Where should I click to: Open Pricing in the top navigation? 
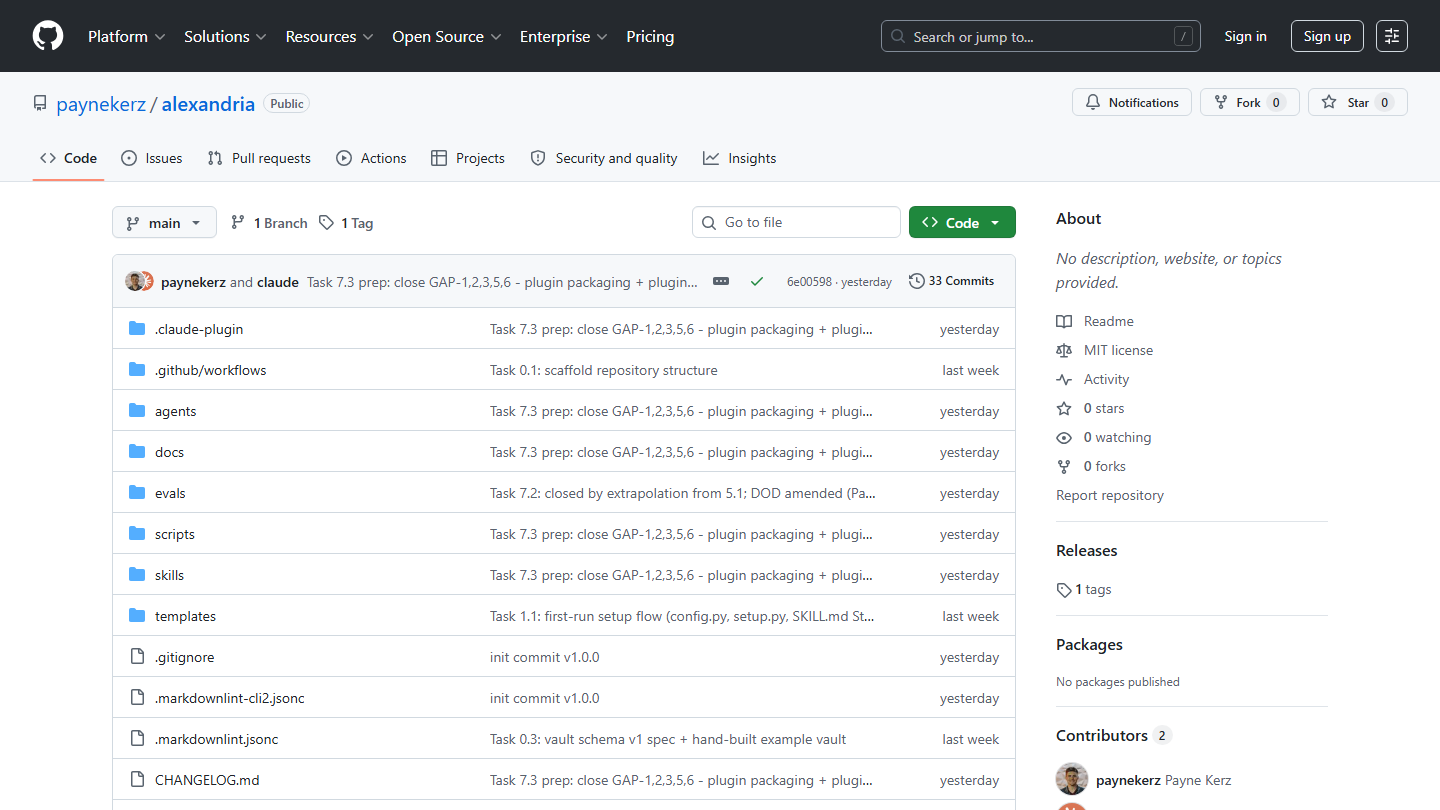[x=650, y=36]
